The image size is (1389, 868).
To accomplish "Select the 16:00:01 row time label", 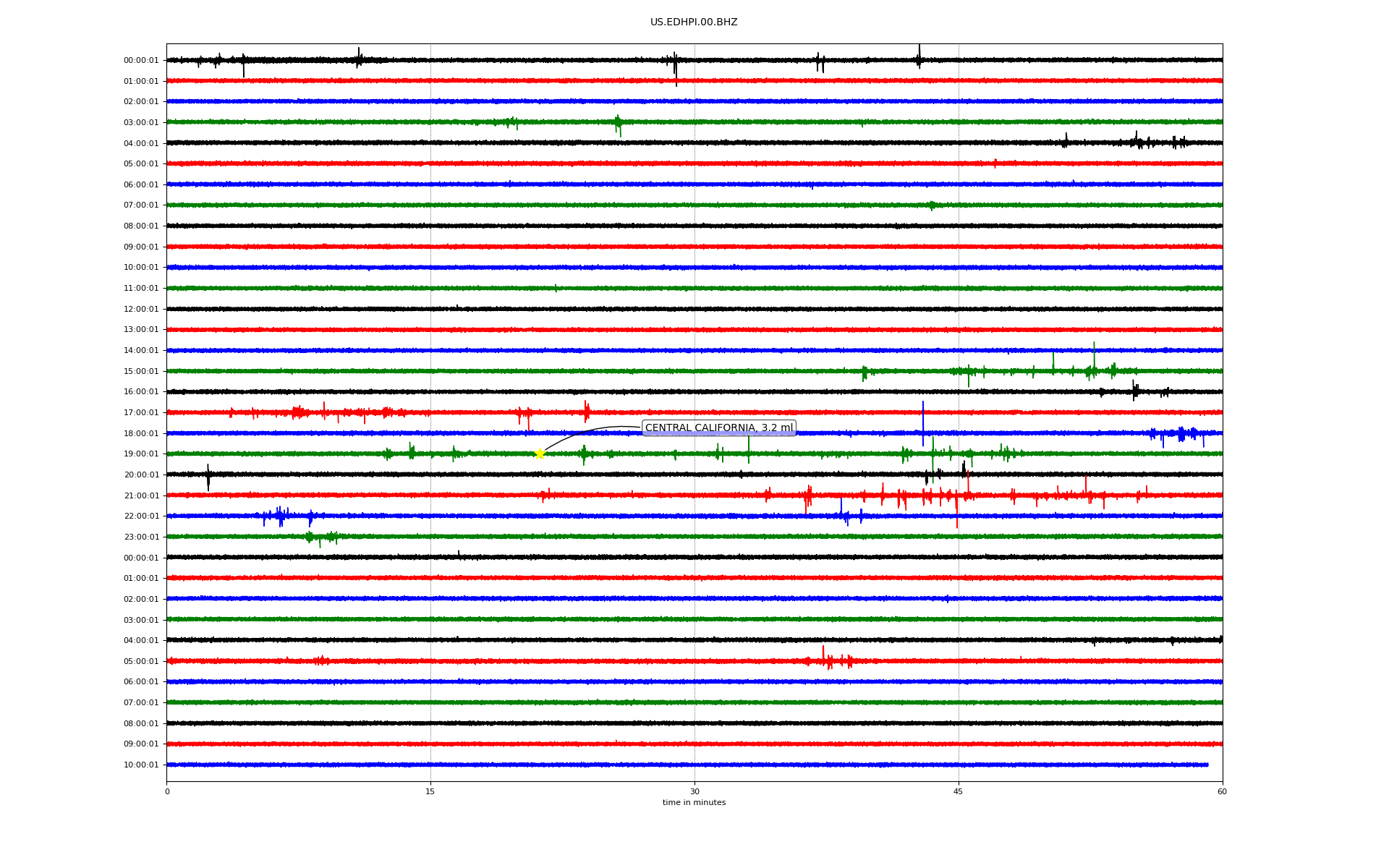I will (141, 392).
